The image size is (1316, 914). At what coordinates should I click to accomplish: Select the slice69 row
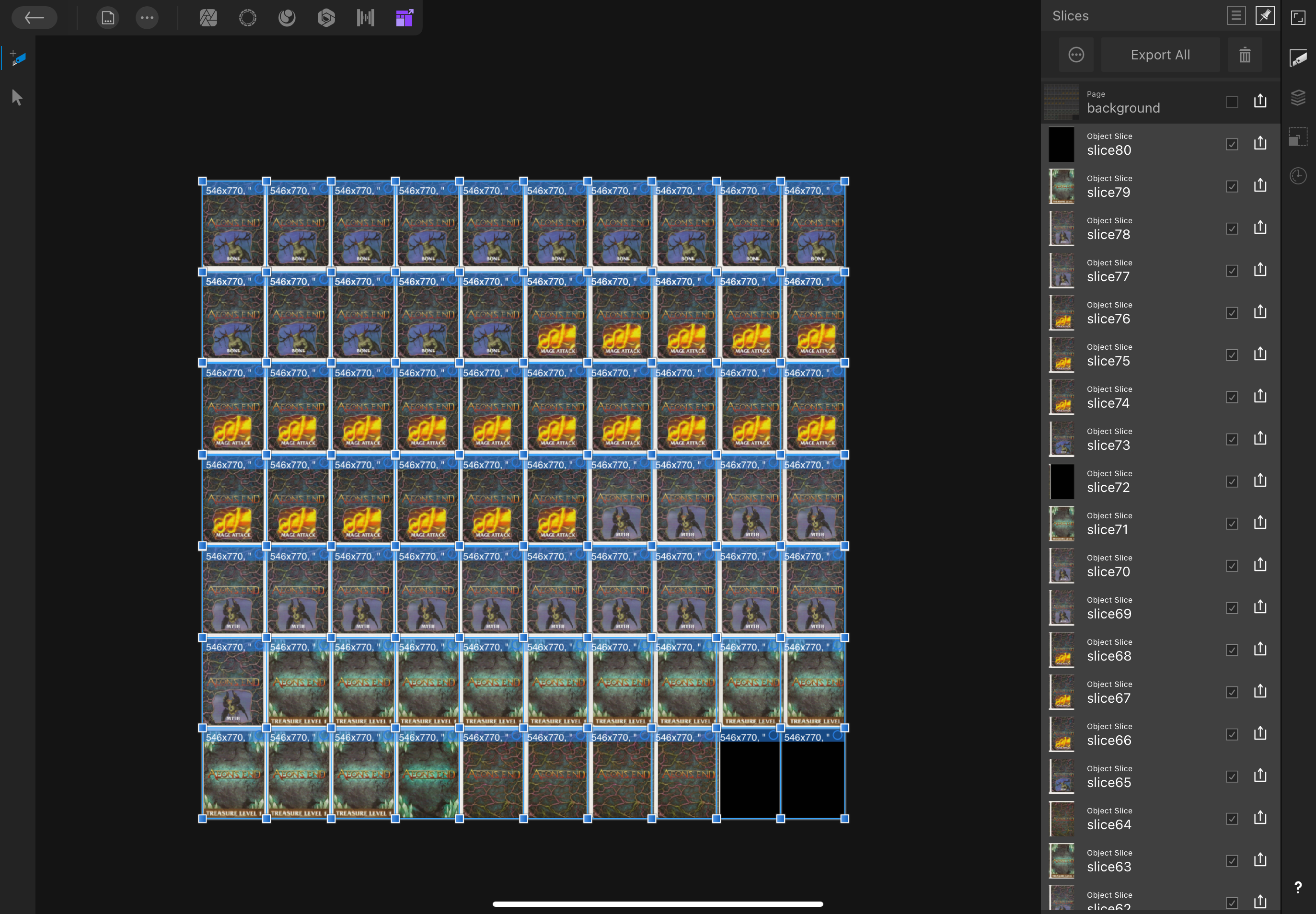click(x=1161, y=607)
